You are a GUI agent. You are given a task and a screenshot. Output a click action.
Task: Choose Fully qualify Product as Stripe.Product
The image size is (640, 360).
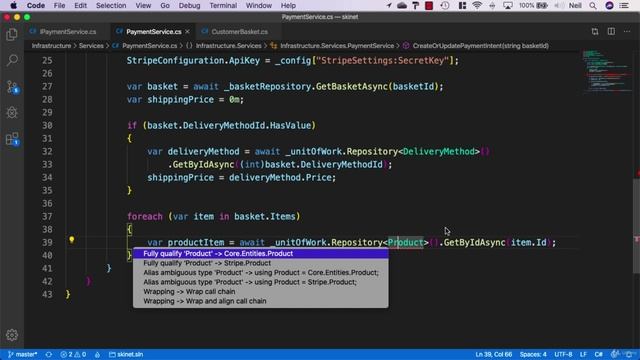click(x=261, y=263)
